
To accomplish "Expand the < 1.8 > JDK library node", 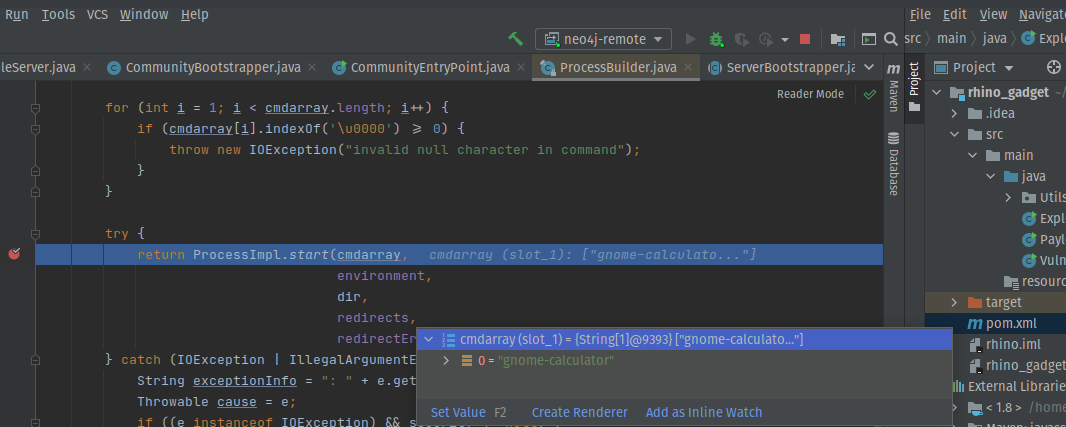I will 954,407.
